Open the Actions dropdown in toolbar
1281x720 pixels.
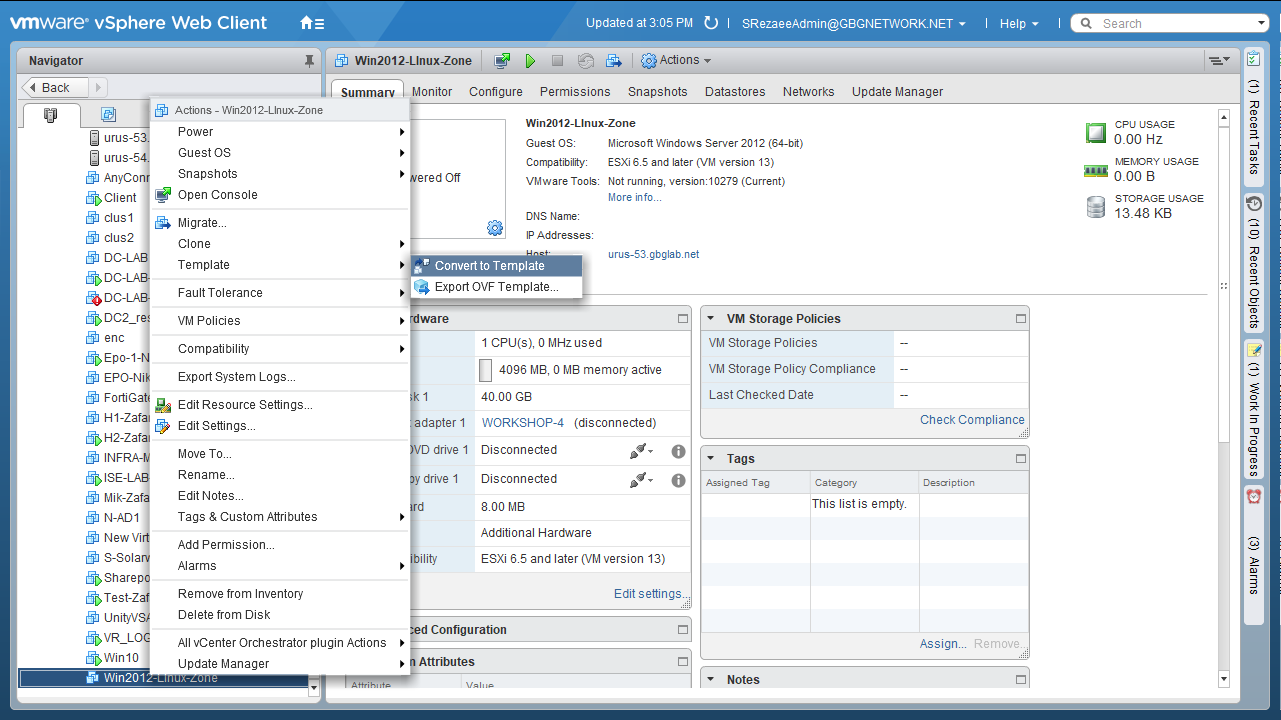click(676, 61)
